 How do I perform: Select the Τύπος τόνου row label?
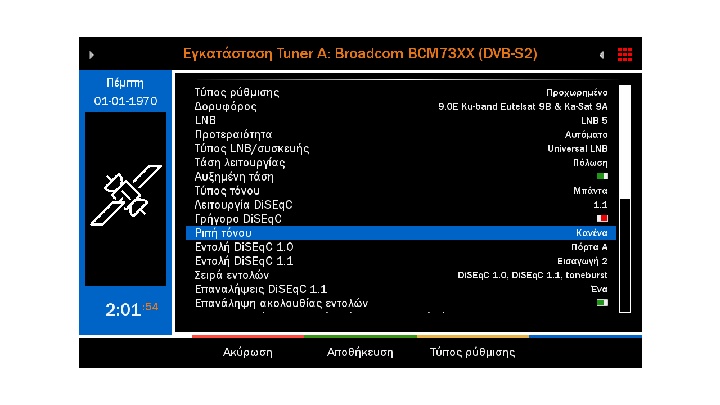pos(227,191)
